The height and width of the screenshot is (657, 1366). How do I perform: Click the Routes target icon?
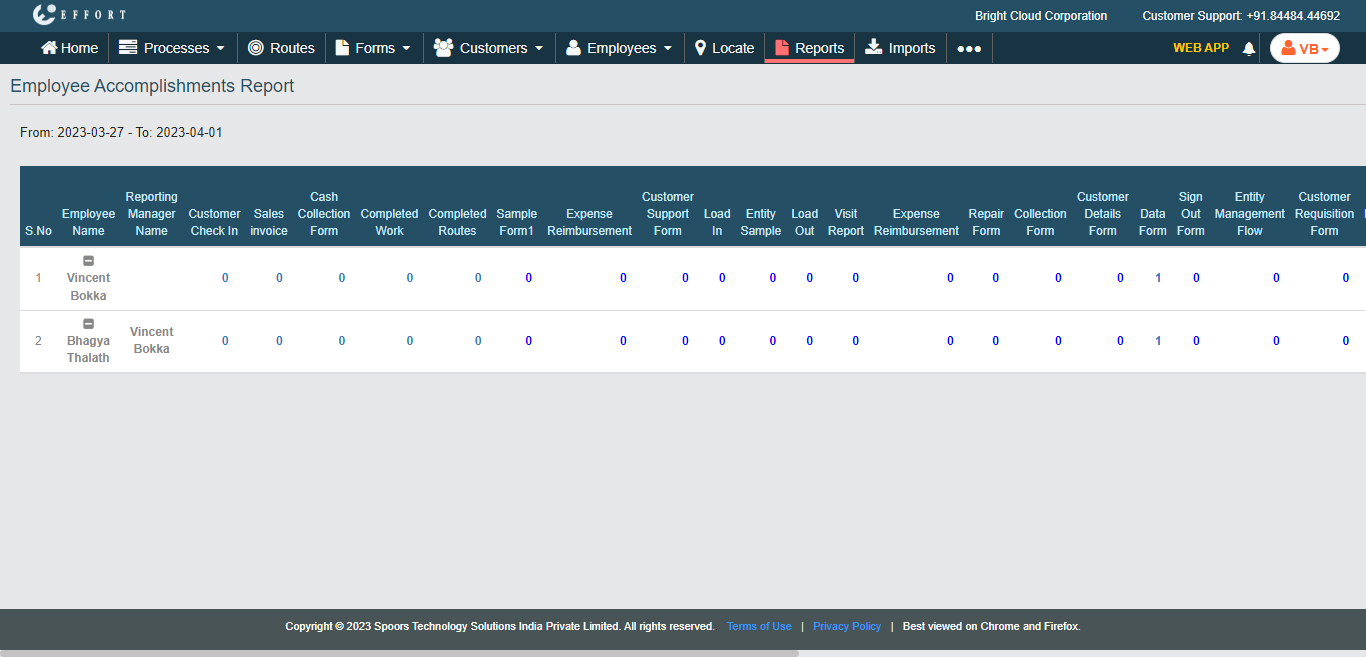[x=256, y=48]
